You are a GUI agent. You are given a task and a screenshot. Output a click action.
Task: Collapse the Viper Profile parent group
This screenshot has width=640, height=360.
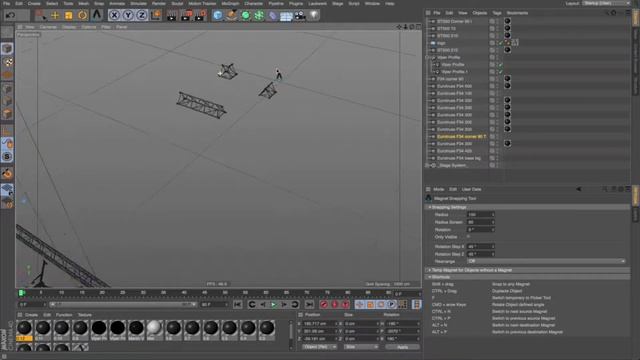point(427,58)
